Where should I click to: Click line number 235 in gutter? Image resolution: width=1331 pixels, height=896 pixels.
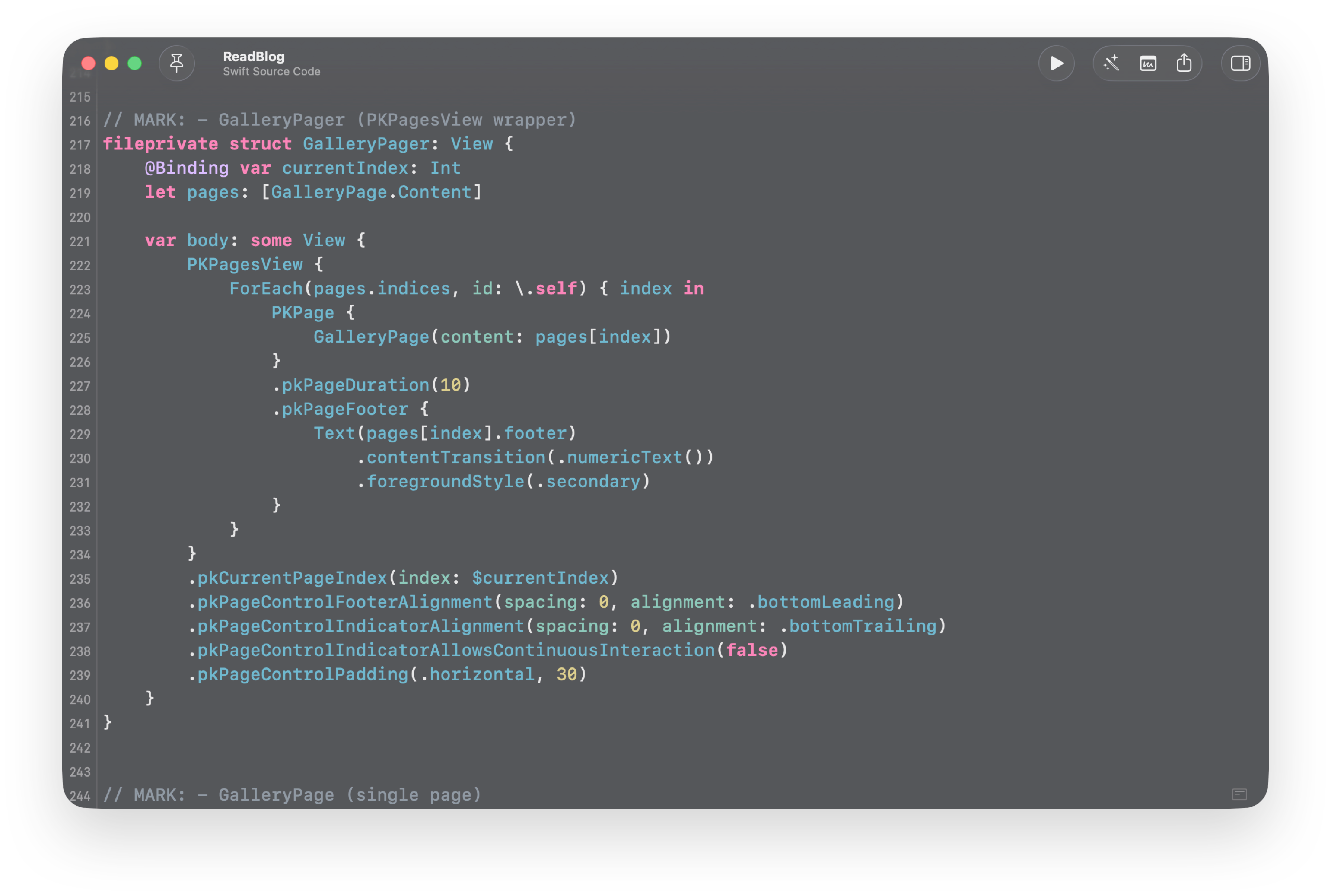pos(80,579)
